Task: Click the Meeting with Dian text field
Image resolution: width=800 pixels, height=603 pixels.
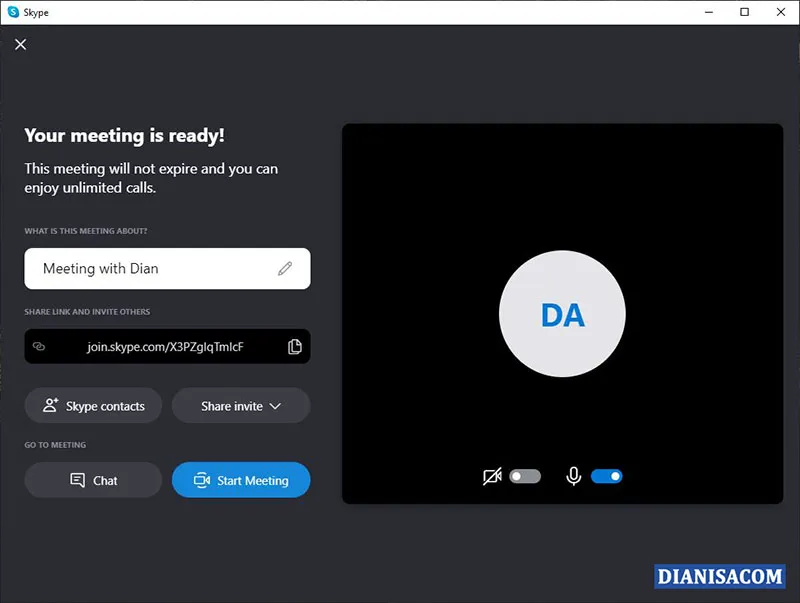Action: 150,268
